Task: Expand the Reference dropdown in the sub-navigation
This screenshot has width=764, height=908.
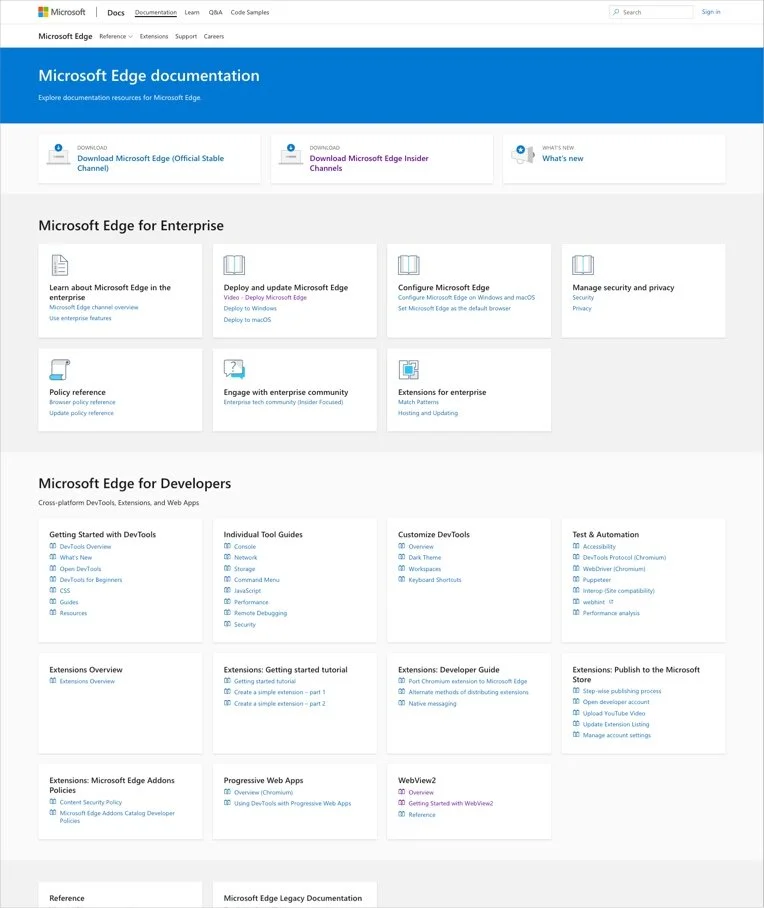Action: pyautogui.click(x=116, y=36)
